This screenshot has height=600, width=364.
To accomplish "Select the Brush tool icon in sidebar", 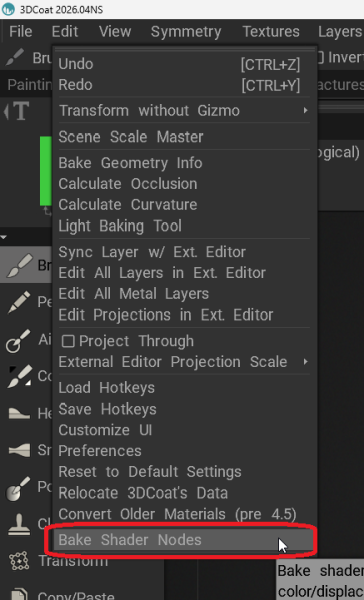I will coord(18,265).
